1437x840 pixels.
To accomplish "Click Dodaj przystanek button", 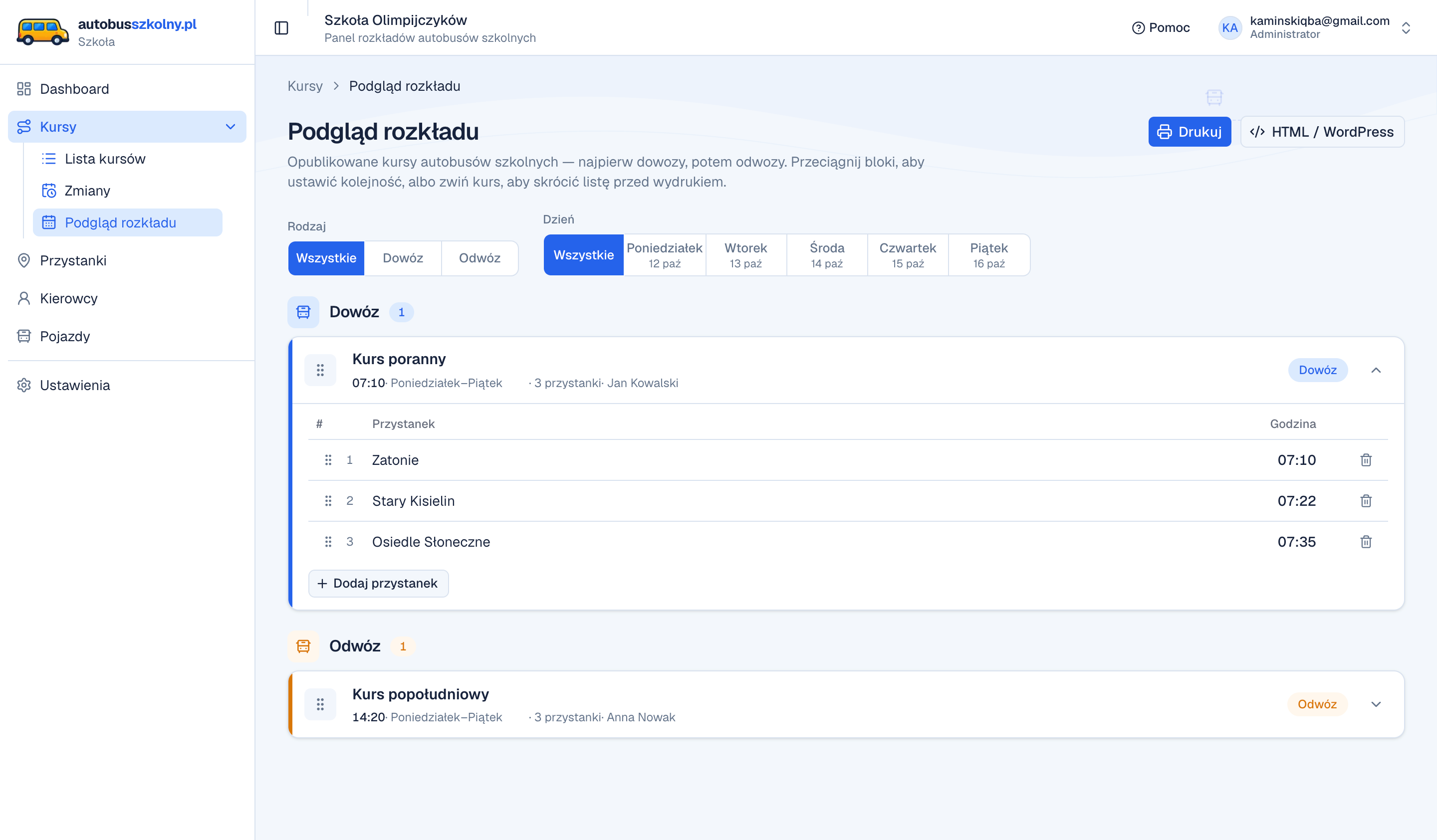I will tap(379, 584).
